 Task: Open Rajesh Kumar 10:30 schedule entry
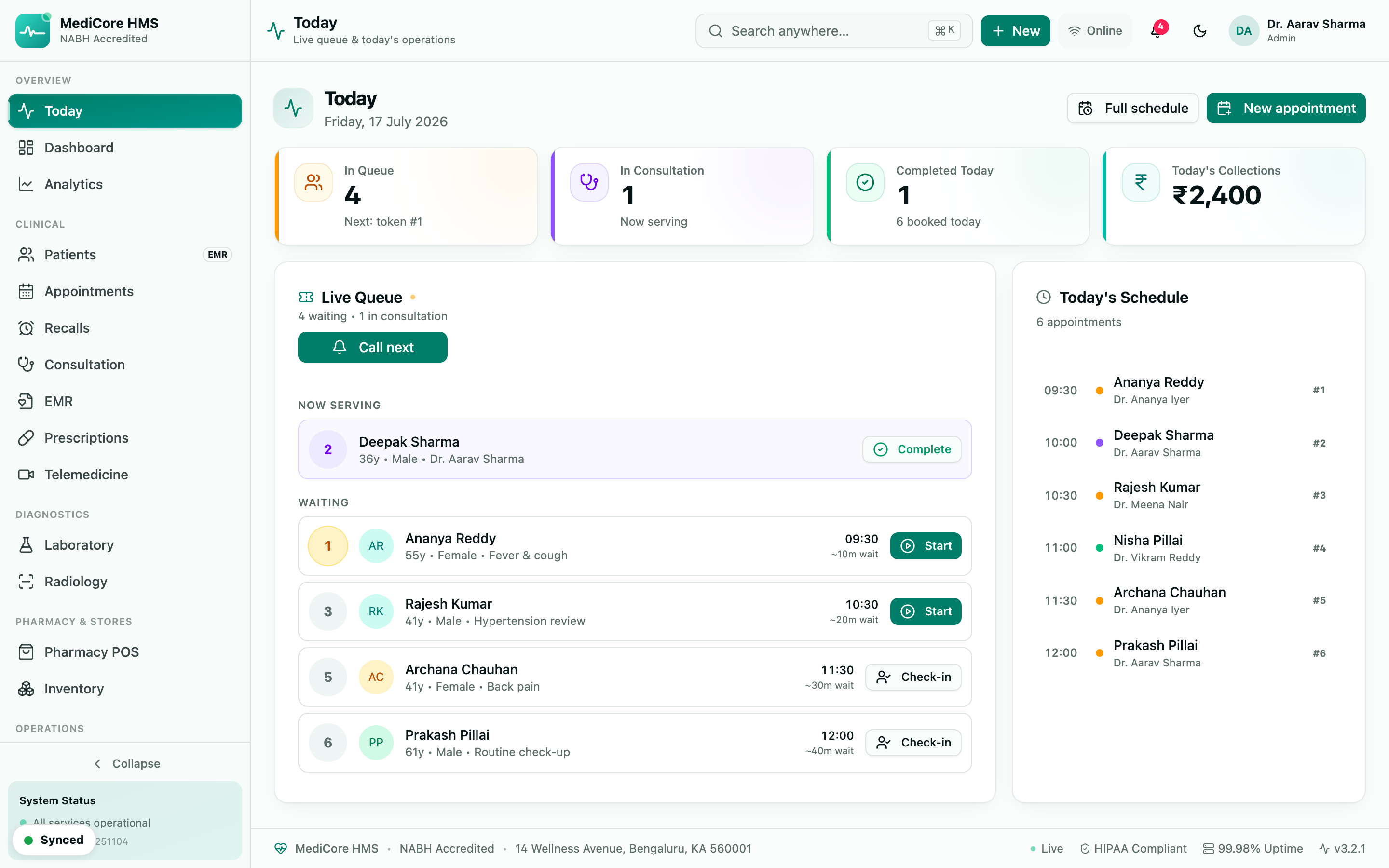click(1188, 495)
